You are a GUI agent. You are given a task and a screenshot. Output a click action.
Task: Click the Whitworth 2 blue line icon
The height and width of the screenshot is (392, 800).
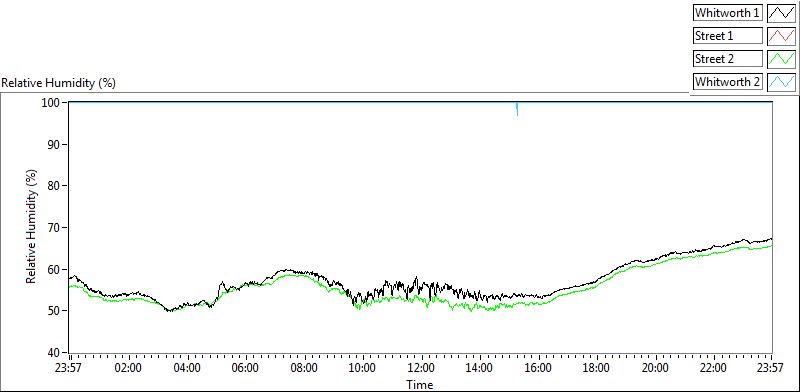[781, 81]
